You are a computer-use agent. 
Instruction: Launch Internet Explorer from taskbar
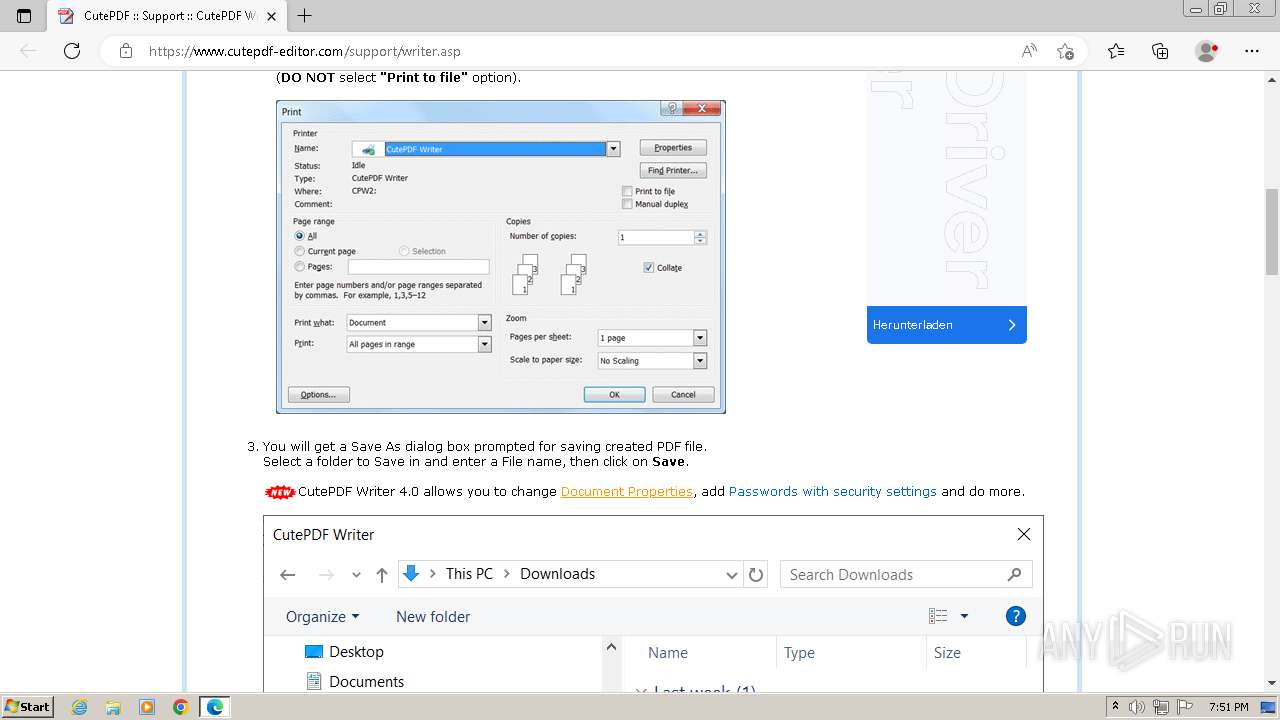click(80, 707)
